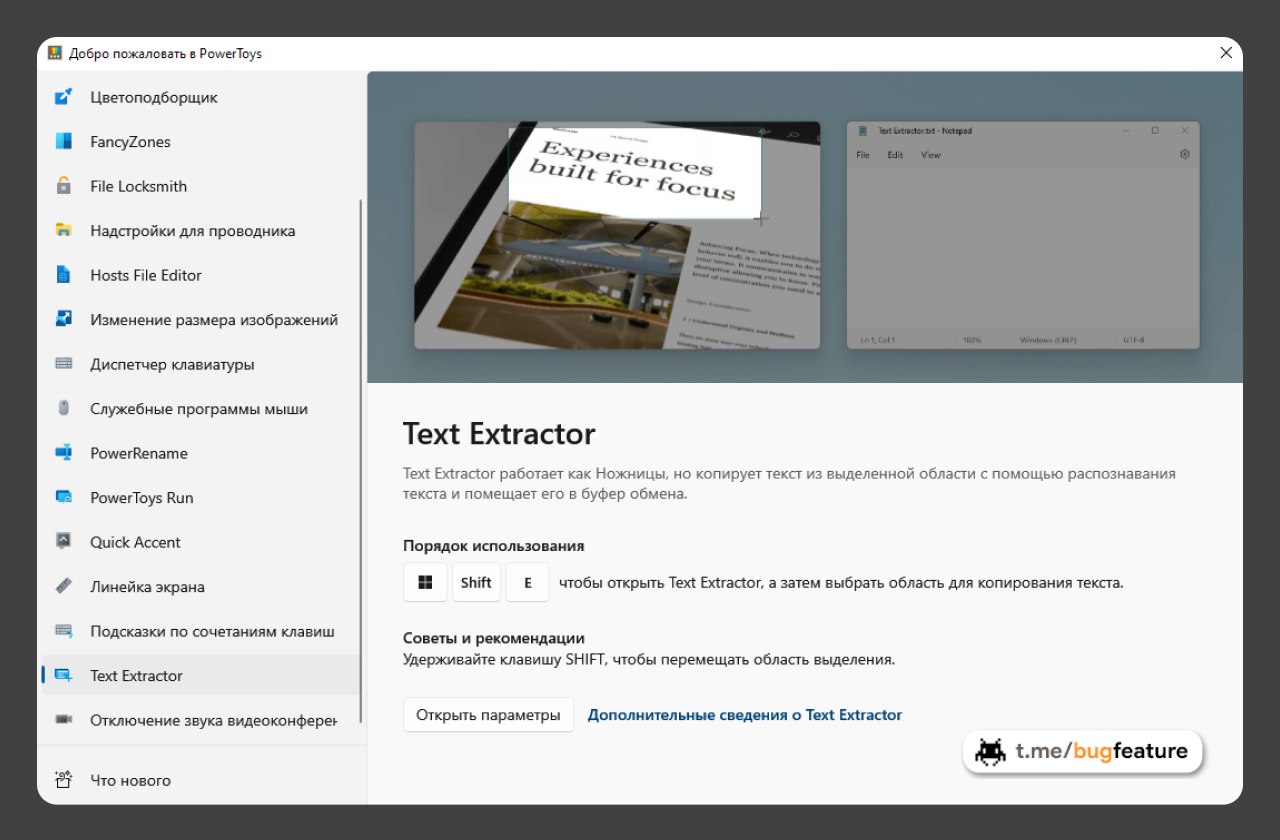Viewport: 1280px width, 840px height.
Task: Click the Служебные программы мыши mouse icon
Action: pyautogui.click(x=64, y=408)
